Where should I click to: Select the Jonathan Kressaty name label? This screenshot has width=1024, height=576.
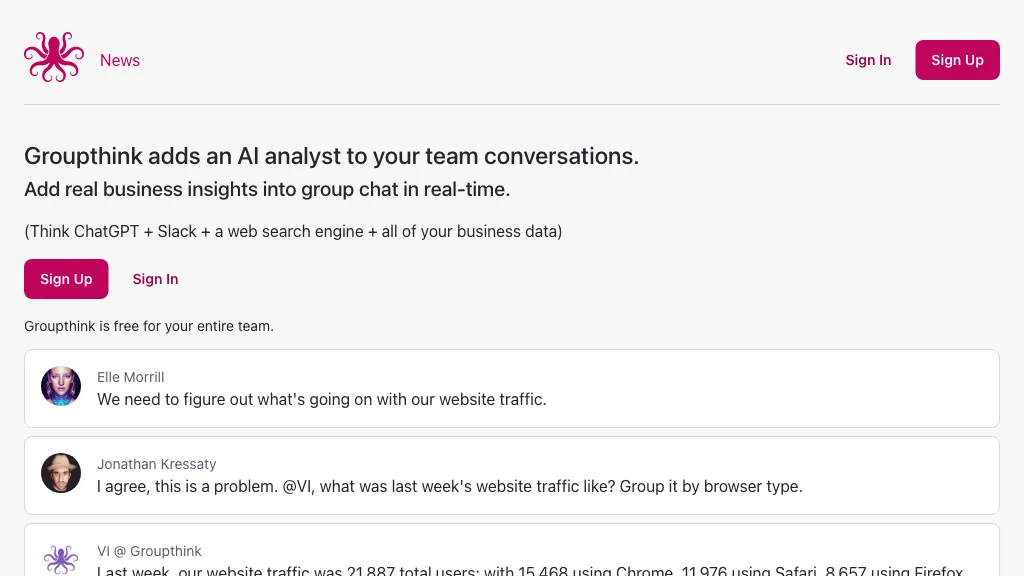point(156,464)
